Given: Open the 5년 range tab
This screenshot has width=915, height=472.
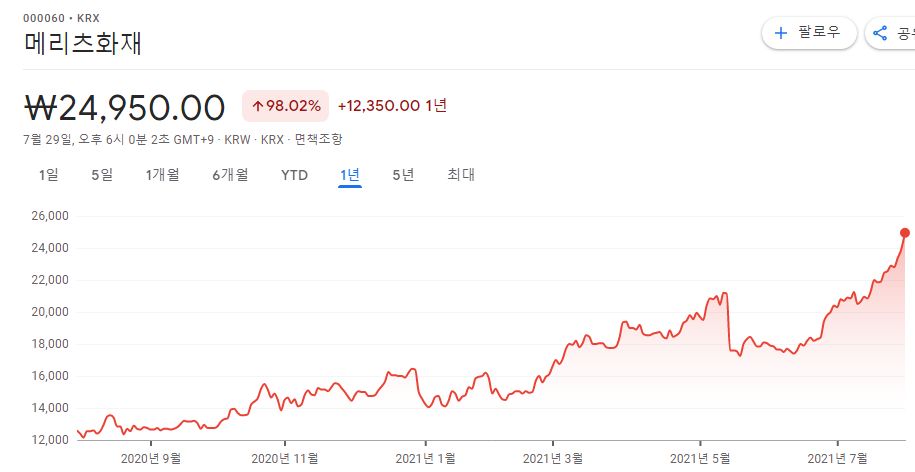Looking at the screenshot, I should pos(403,174).
